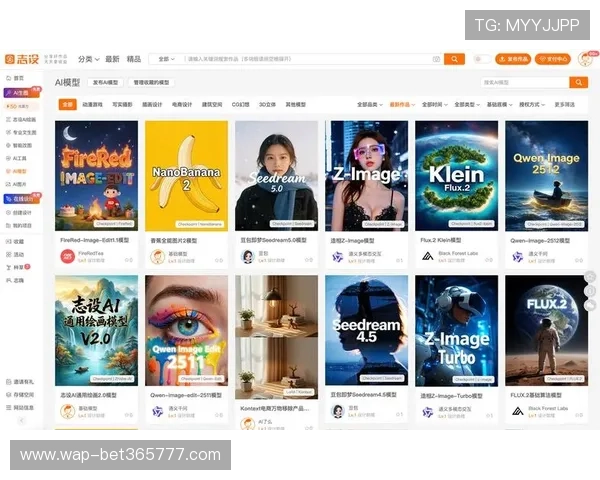Screen dimensions: 600x480
Task: Click the 管理收藏的模型 button
Action: [152, 82]
